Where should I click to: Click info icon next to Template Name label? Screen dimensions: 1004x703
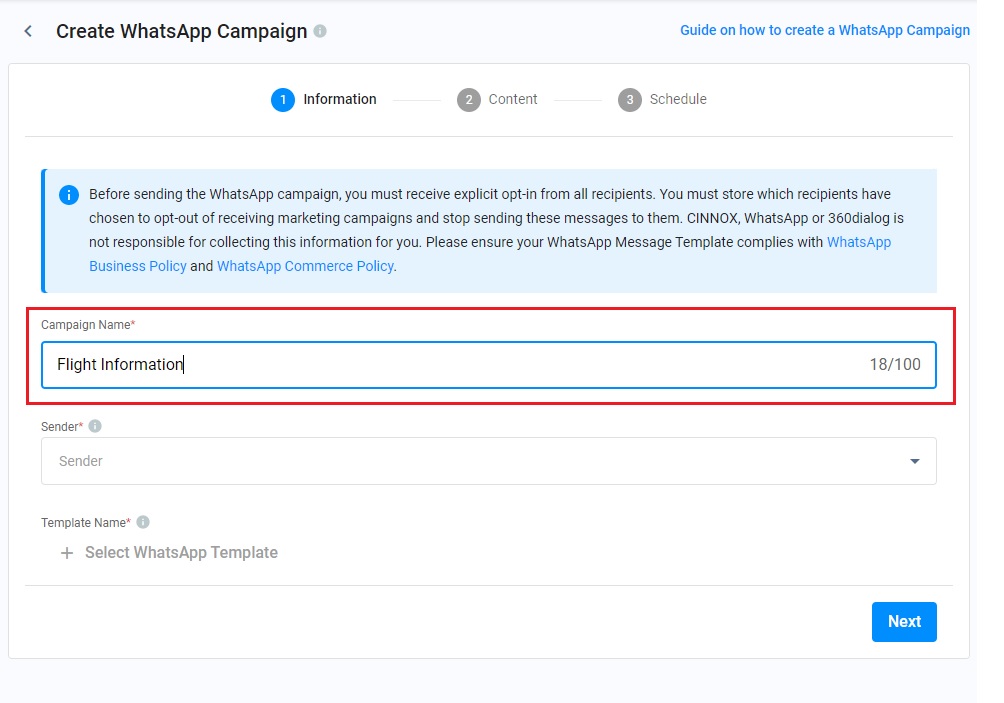(x=143, y=522)
